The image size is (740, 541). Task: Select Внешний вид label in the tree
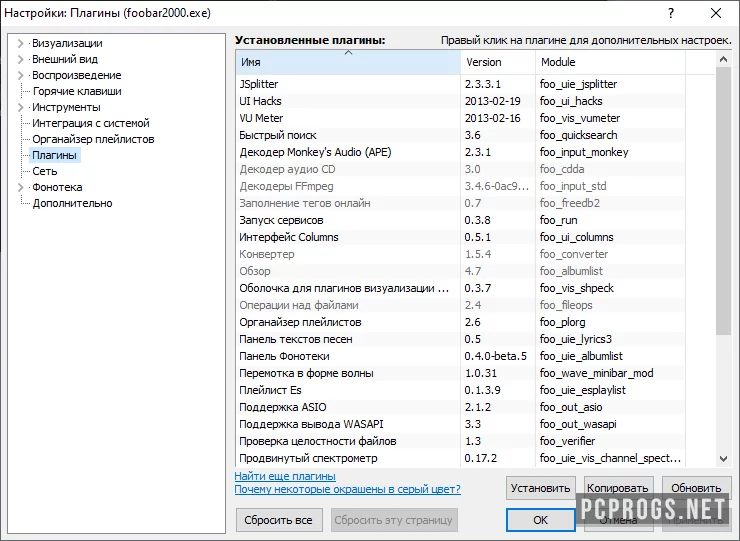coord(65,59)
